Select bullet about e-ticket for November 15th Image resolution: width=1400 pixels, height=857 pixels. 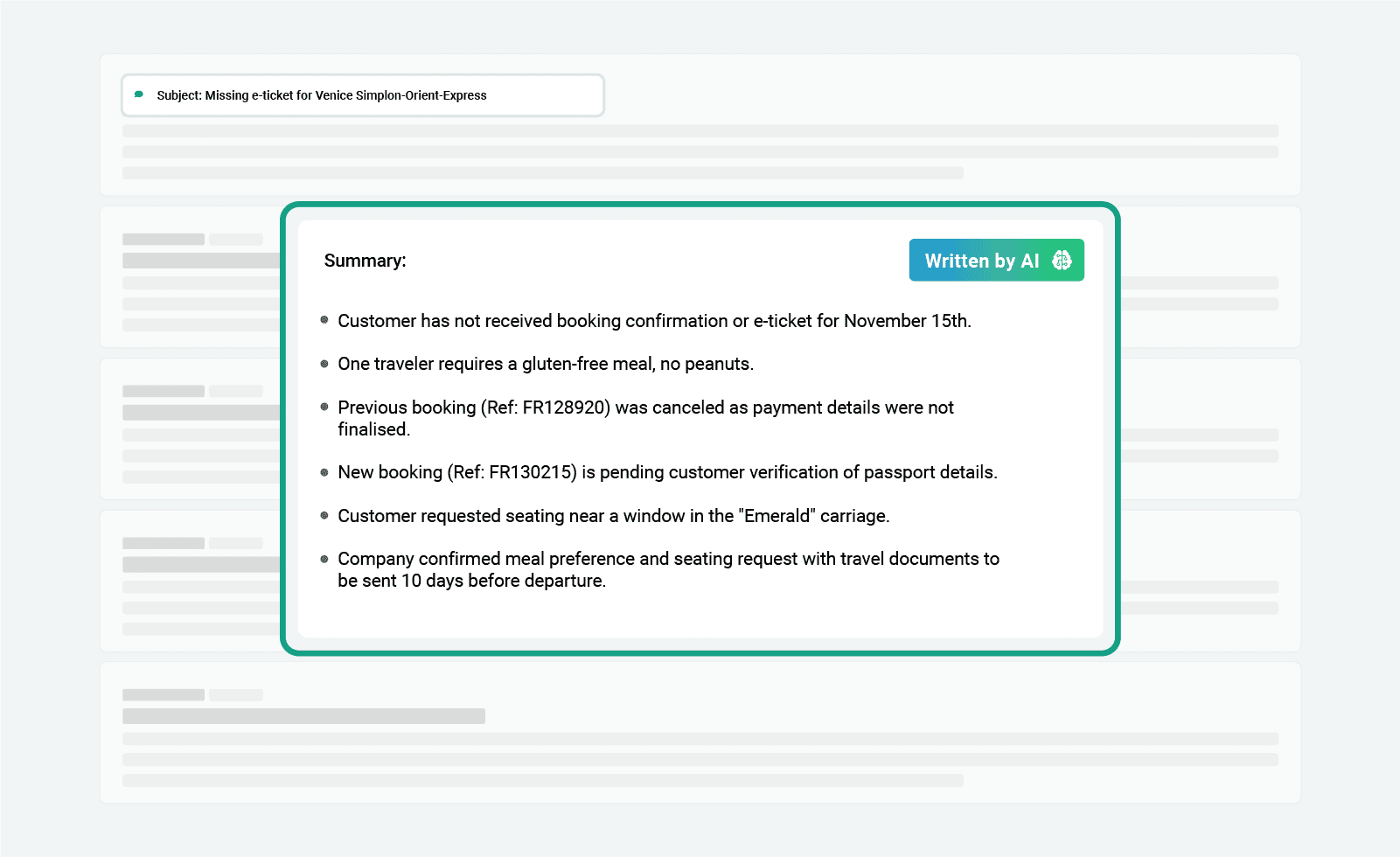[x=654, y=321]
